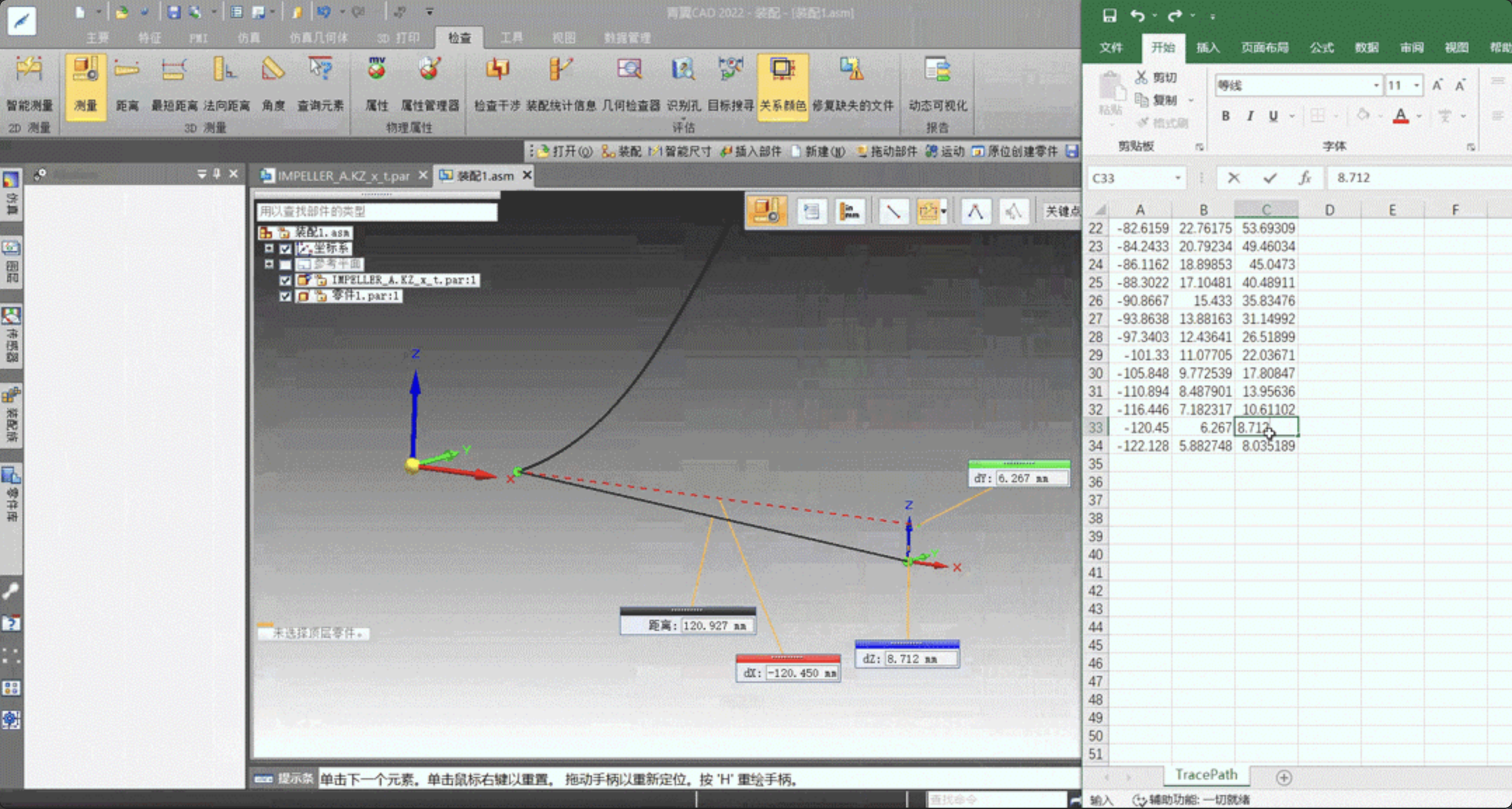
Task: Click the Copy button in Excel
Action: point(1156,100)
